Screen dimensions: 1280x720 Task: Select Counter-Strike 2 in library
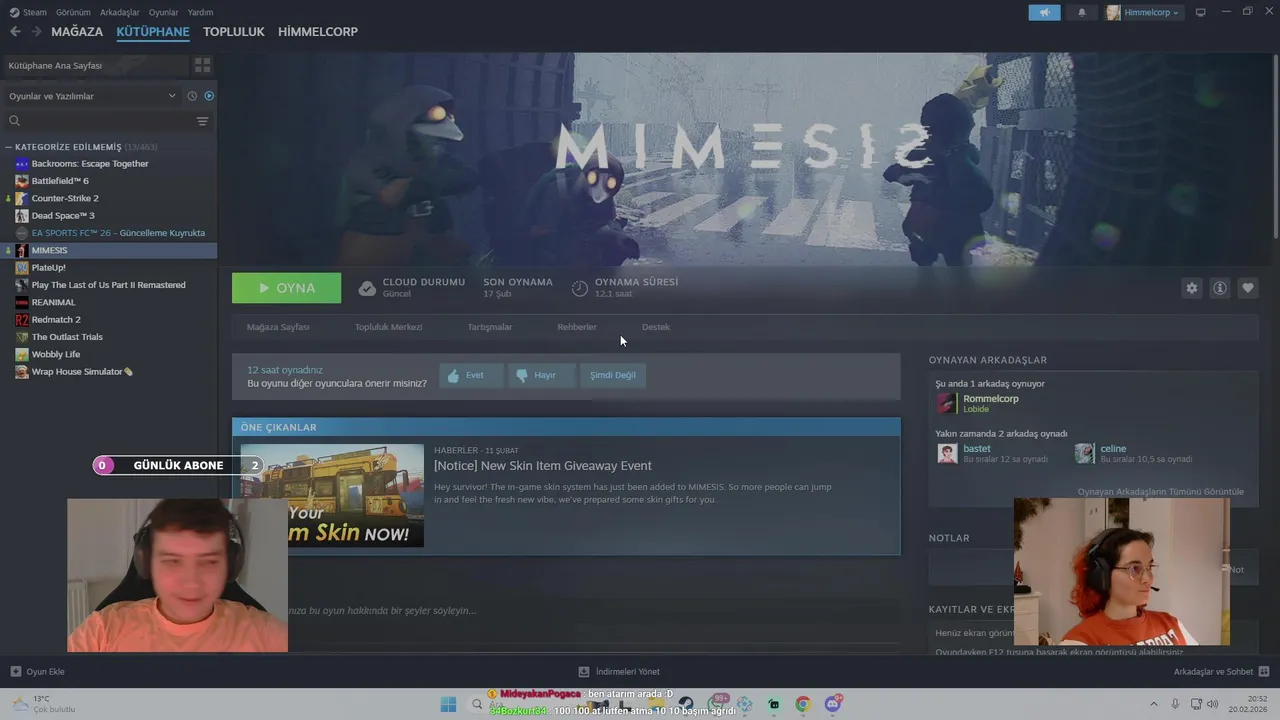tap(65, 198)
